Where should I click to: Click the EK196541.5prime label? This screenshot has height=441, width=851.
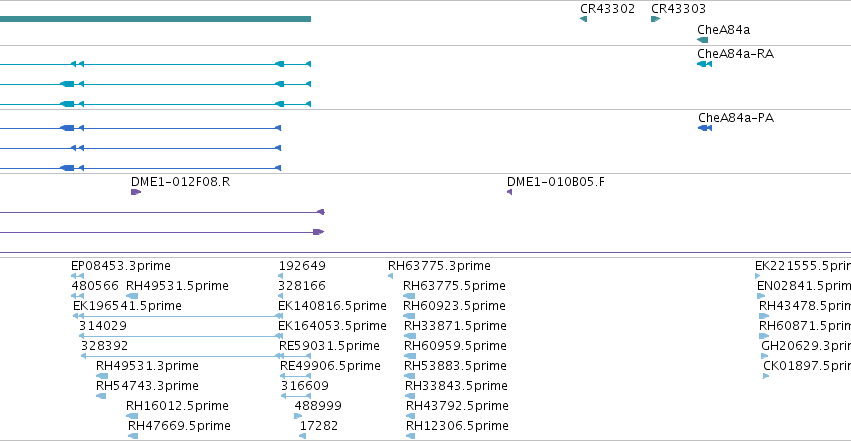(128, 306)
